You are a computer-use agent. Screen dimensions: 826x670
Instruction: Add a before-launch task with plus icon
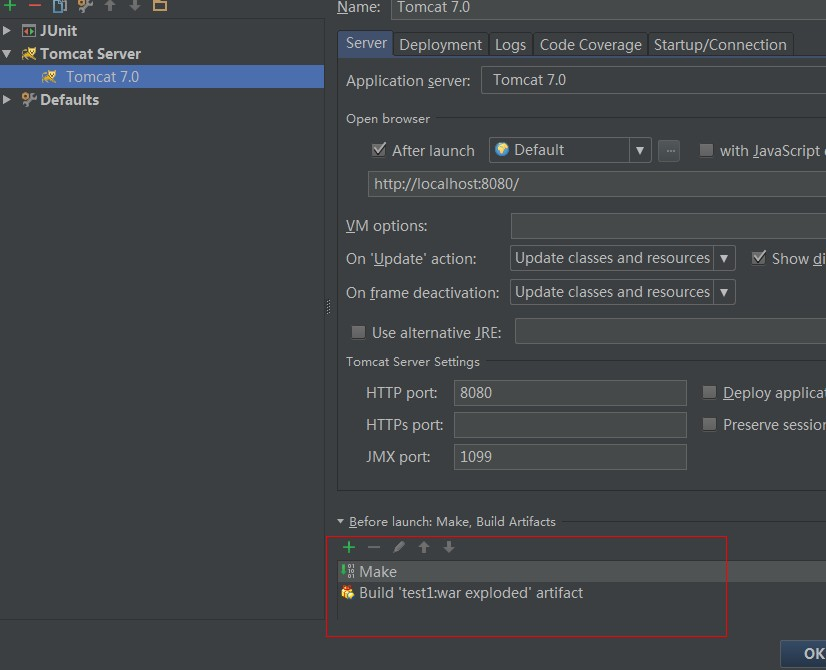click(349, 547)
